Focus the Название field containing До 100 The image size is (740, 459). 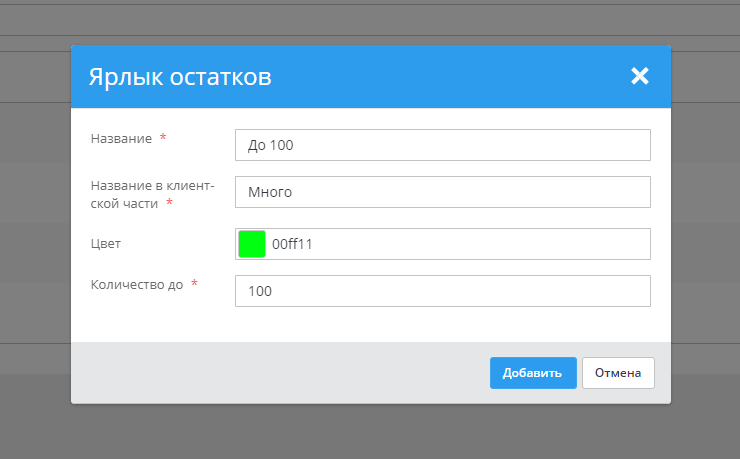[442, 145]
